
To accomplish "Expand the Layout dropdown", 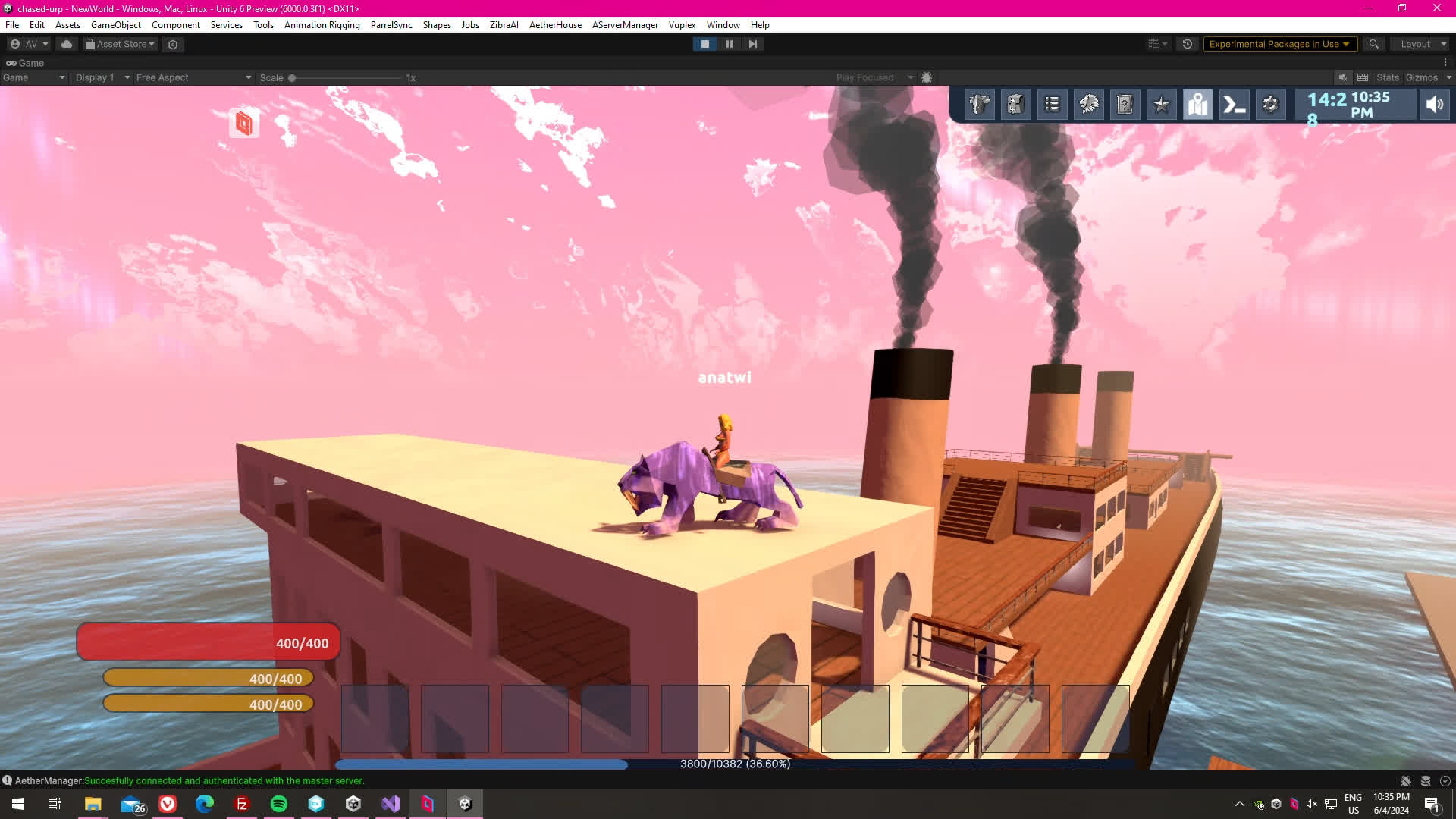I will pos(1419,44).
